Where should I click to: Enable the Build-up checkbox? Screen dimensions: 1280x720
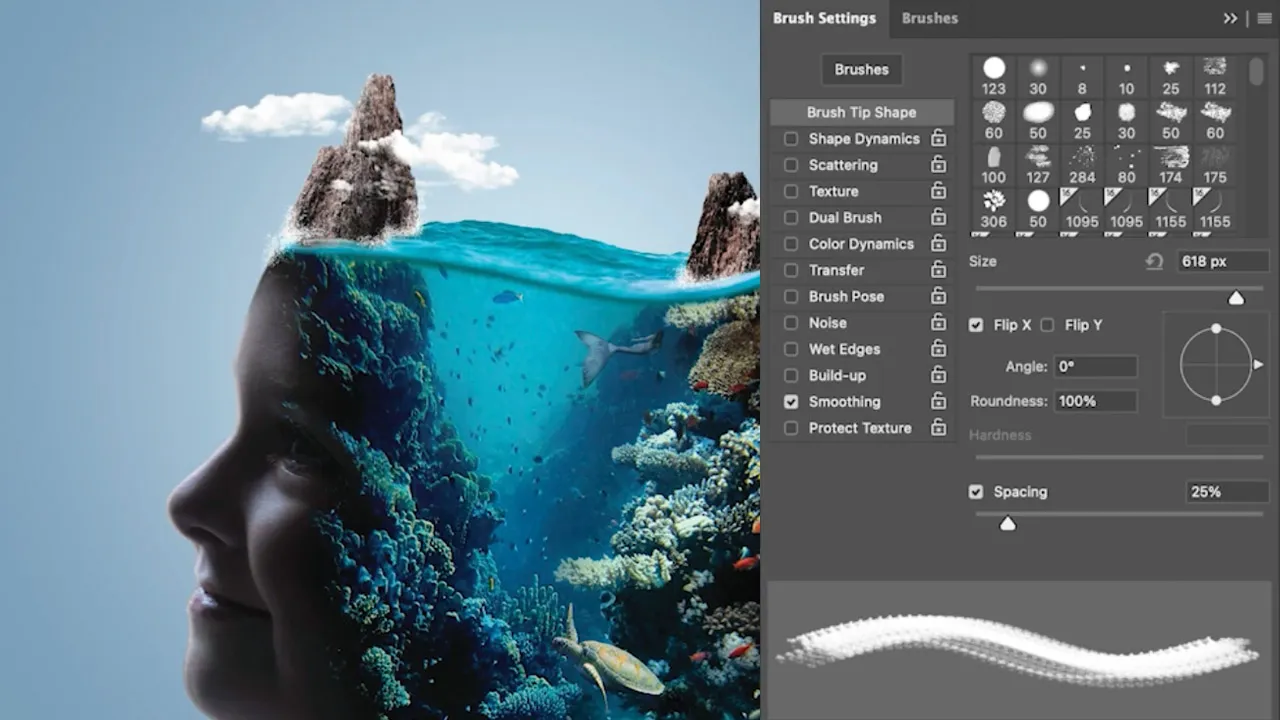tap(791, 376)
